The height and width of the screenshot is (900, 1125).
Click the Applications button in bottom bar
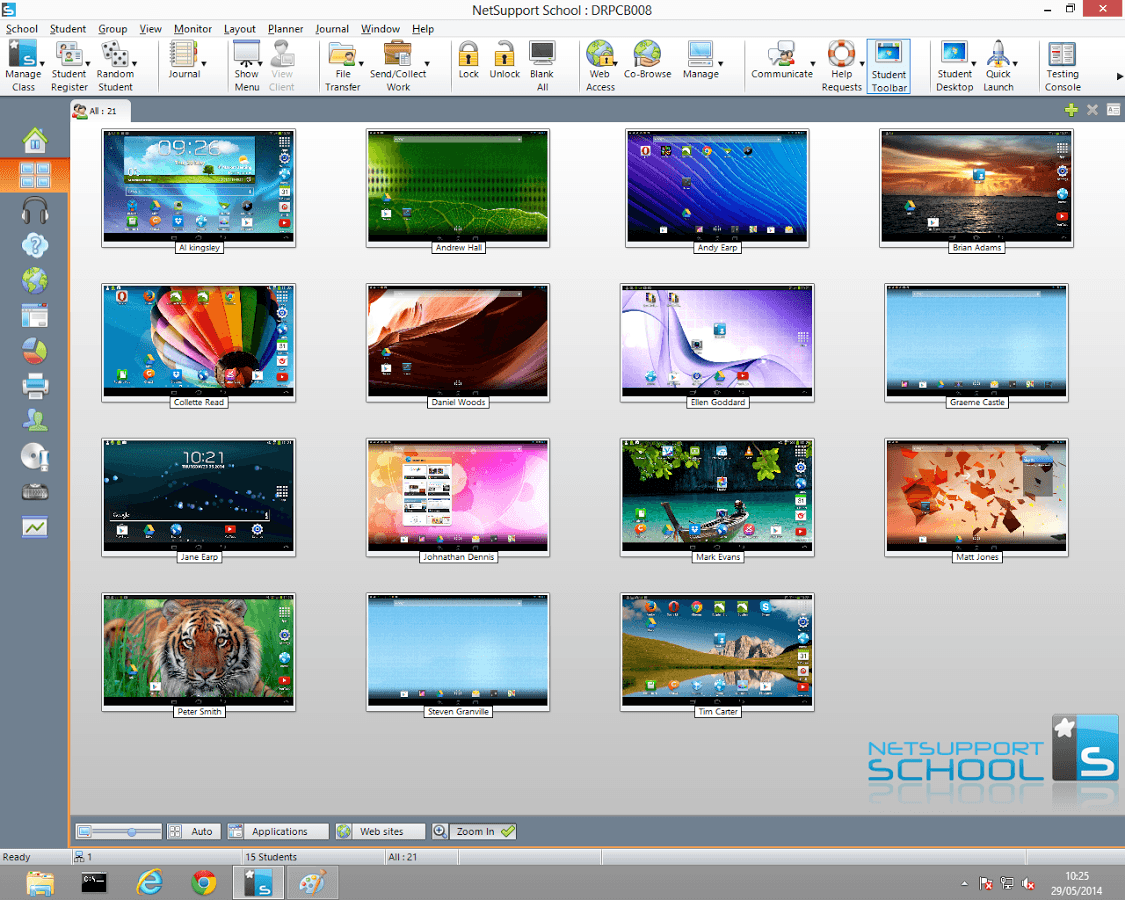278,831
